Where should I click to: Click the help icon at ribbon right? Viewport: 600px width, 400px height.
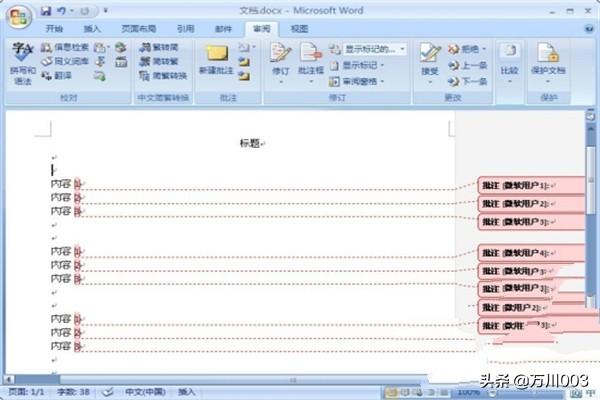pos(589,29)
